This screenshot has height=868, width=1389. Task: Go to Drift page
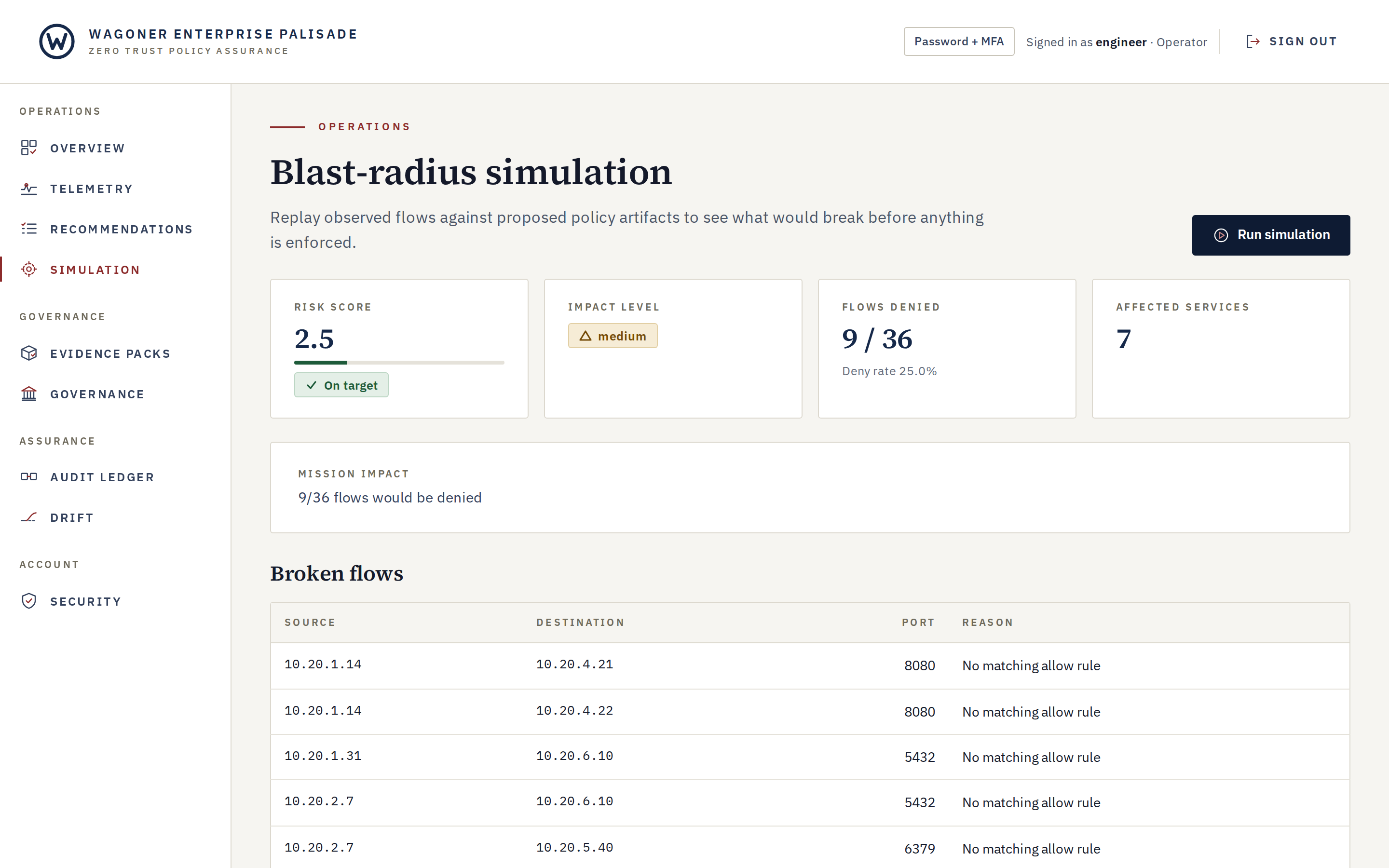115,517
